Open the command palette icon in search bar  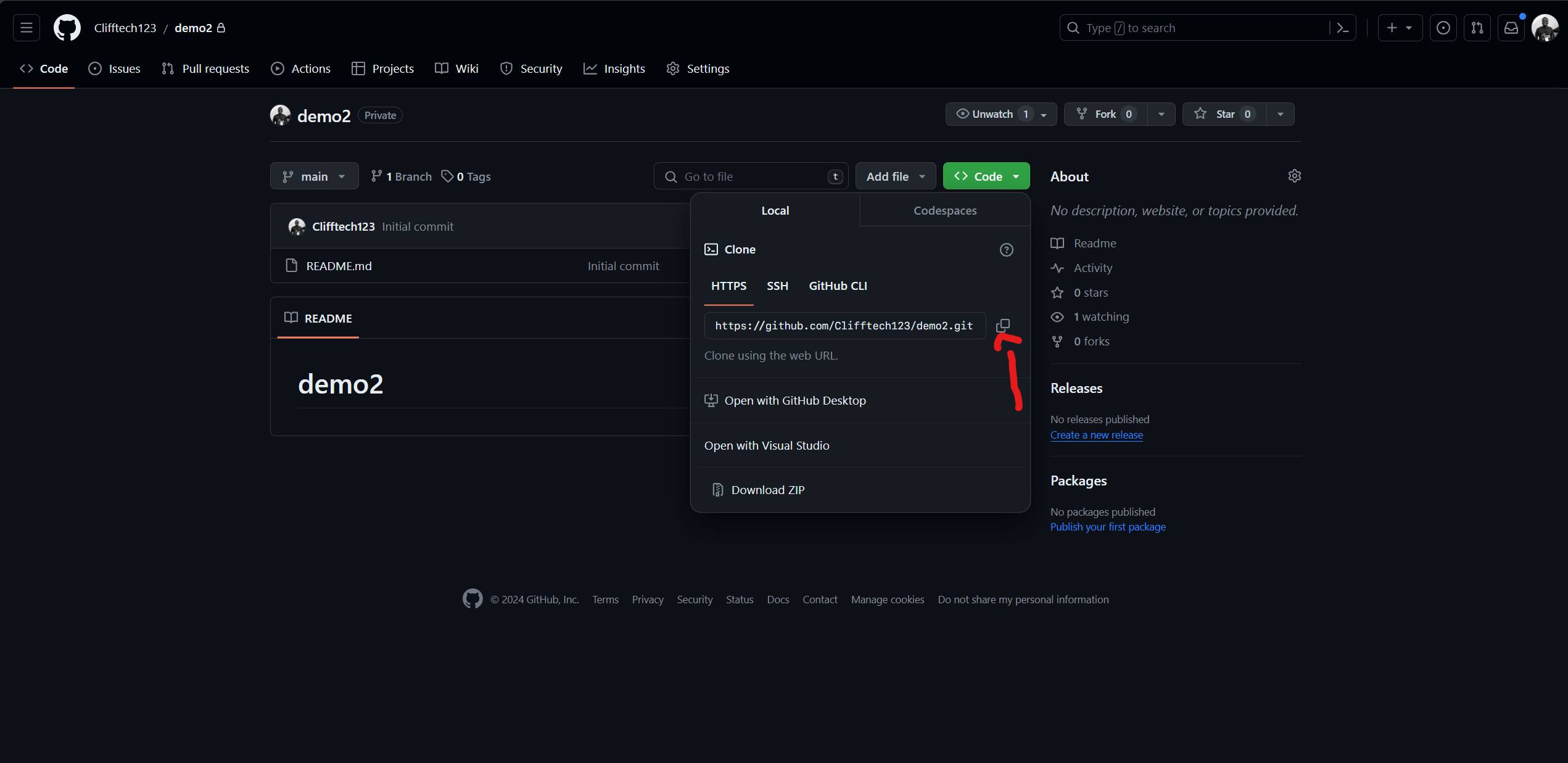(x=1342, y=28)
